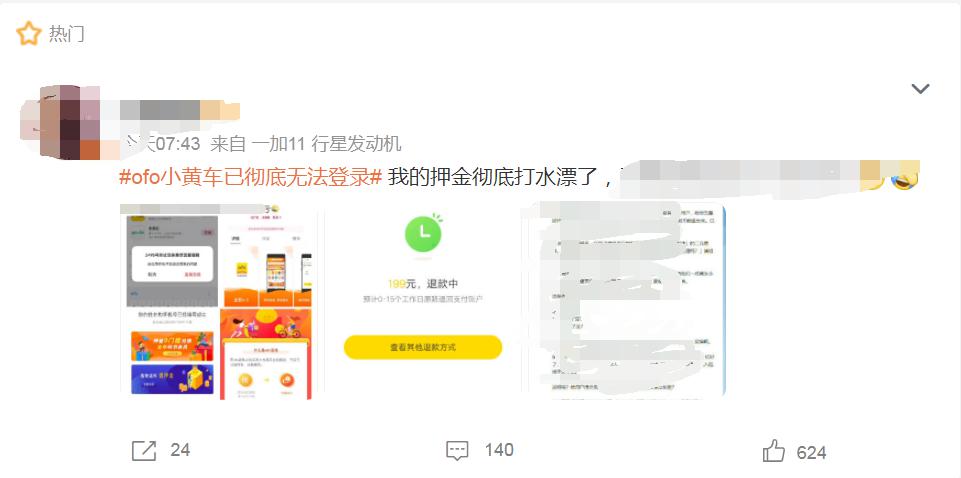This screenshot has width=961, height=478.
Task: Click the post timestamp 07:43
Action: pos(177,144)
